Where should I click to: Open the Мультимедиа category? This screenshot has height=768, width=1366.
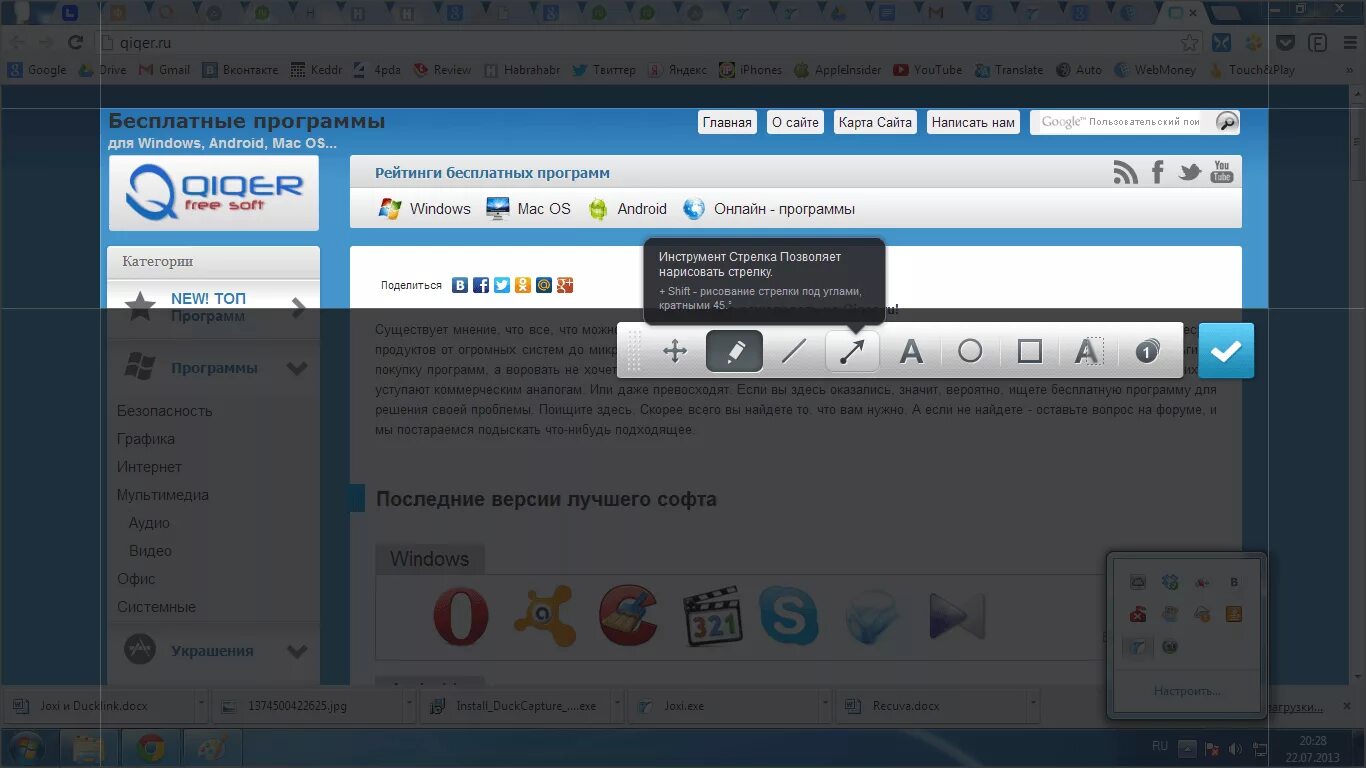[163, 495]
